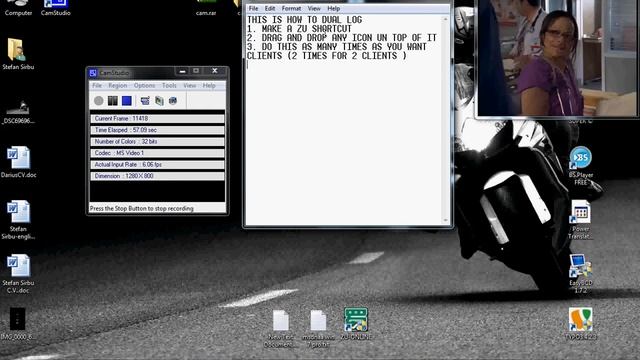Click Number of Colors : 32 bits row
This screenshot has height=360, width=640.
pyautogui.click(x=157, y=142)
